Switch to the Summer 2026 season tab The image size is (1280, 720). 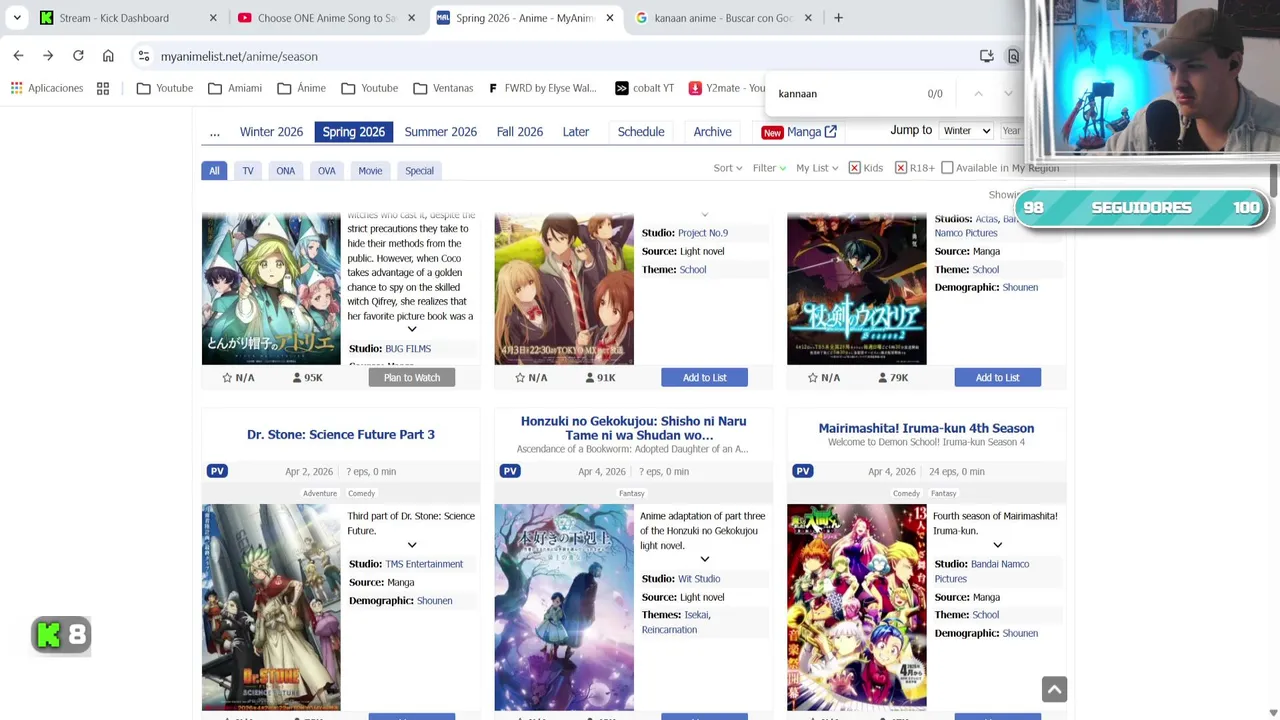click(x=440, y=132)
